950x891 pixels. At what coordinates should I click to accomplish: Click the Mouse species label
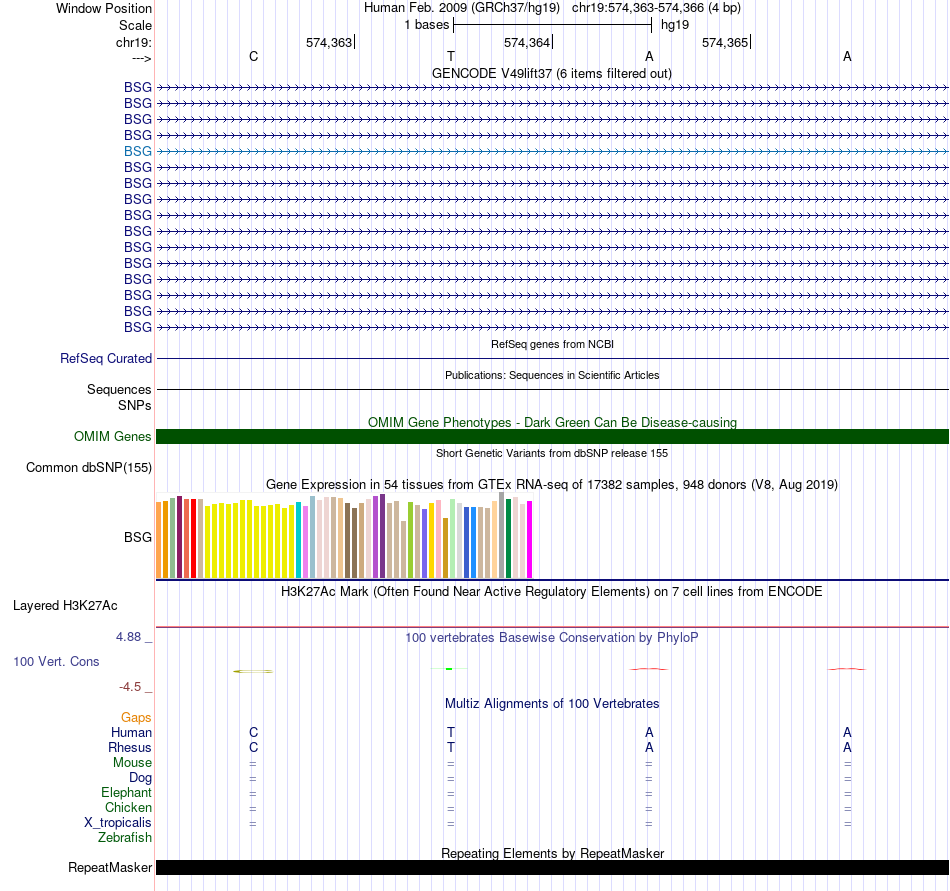pos(132,763)
